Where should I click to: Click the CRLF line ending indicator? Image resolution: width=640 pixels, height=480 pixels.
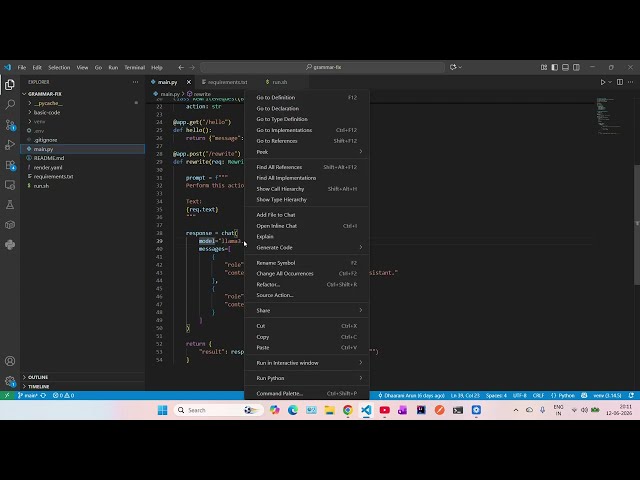pos(538,396)
